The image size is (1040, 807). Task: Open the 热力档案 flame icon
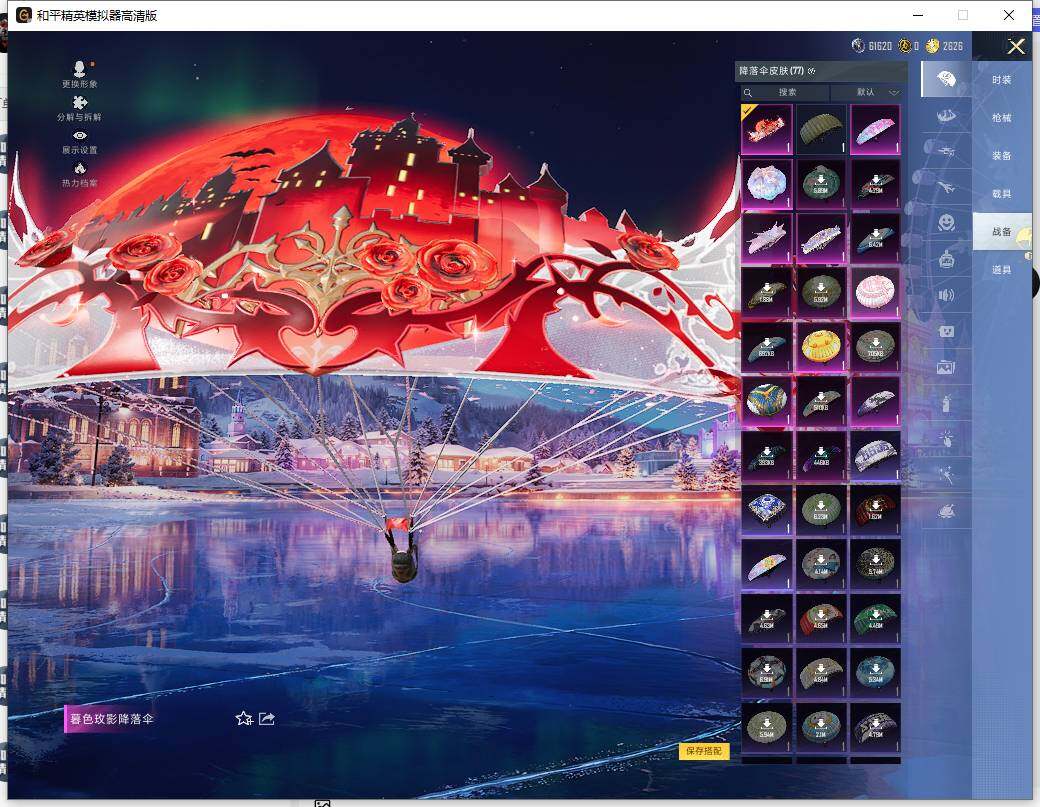[x=80, y=169]
